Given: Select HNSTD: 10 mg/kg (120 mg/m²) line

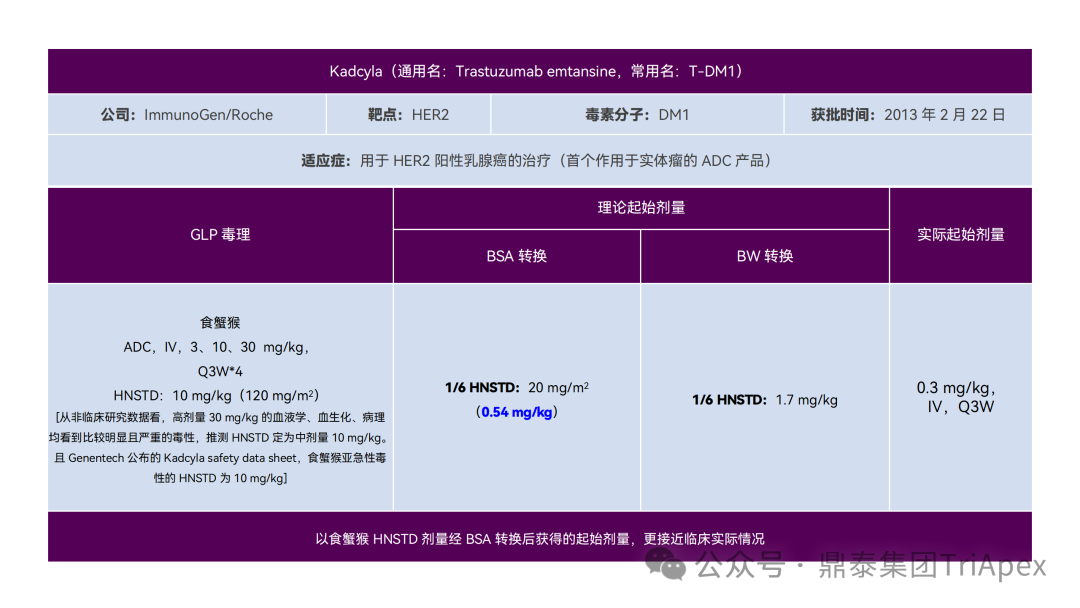Looking at the screenshot, I should pos(216,396).
